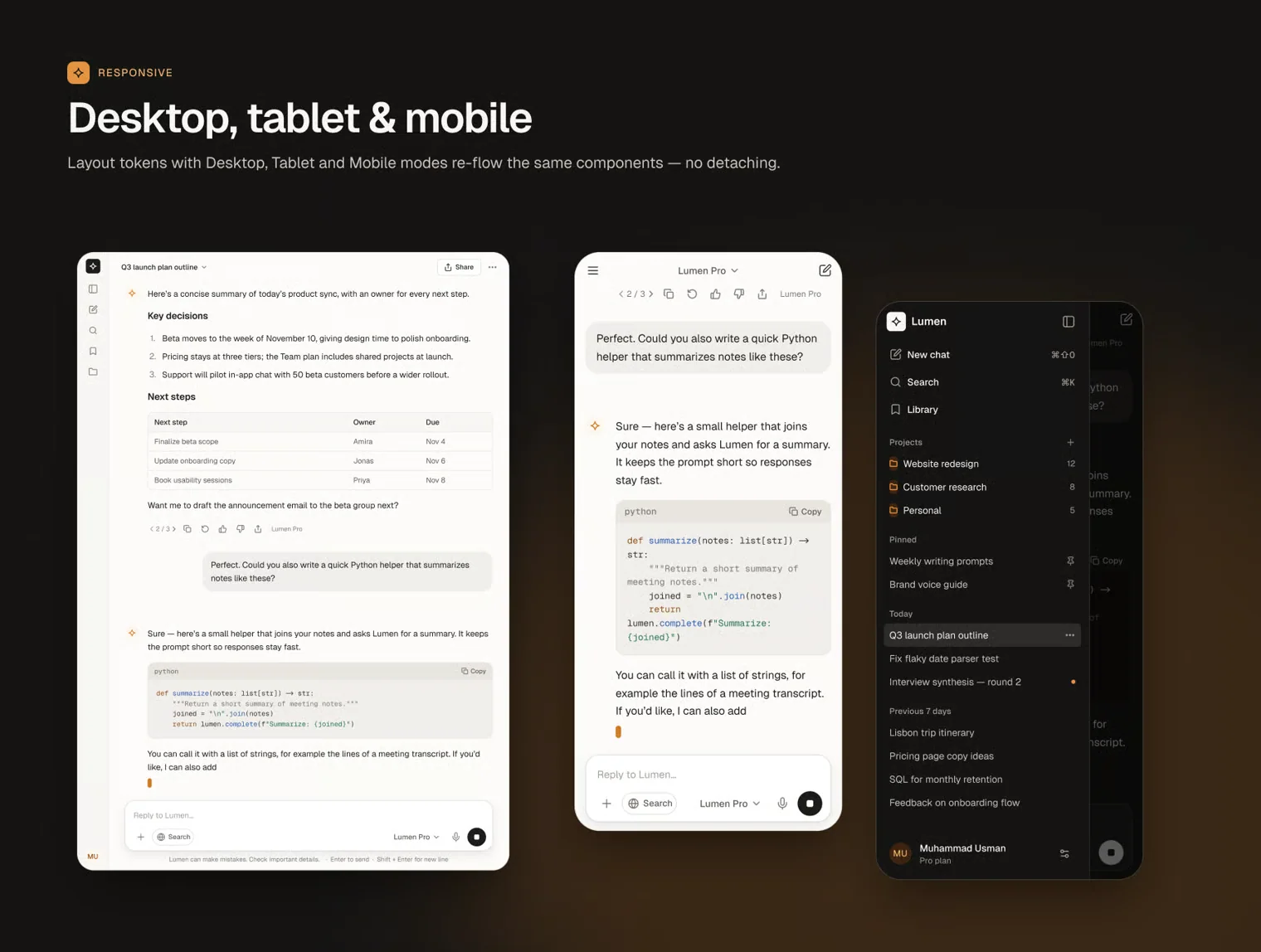Select Search in mobile sidebar
This screenshot has height=952, width=1261.
tap(982, 382)
